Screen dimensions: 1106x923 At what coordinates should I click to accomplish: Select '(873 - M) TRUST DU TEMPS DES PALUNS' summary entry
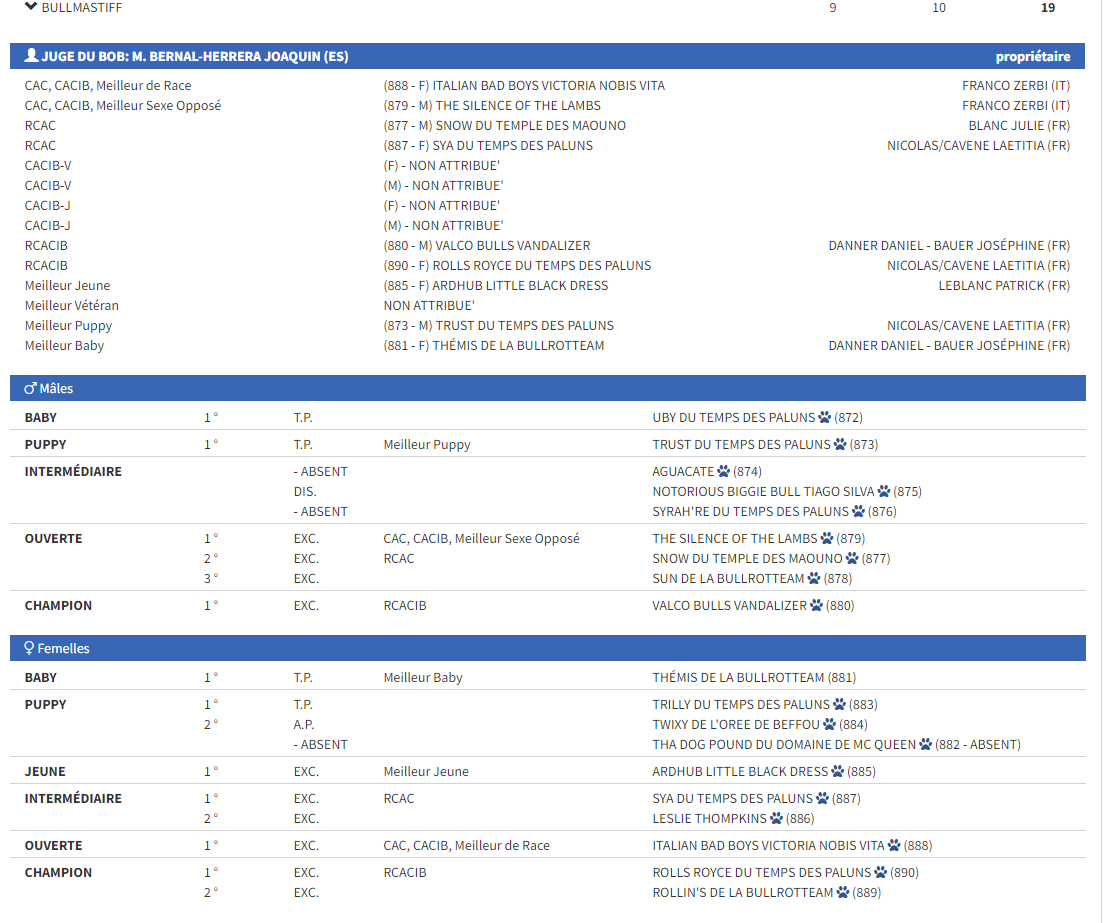[x=499, y=325]
